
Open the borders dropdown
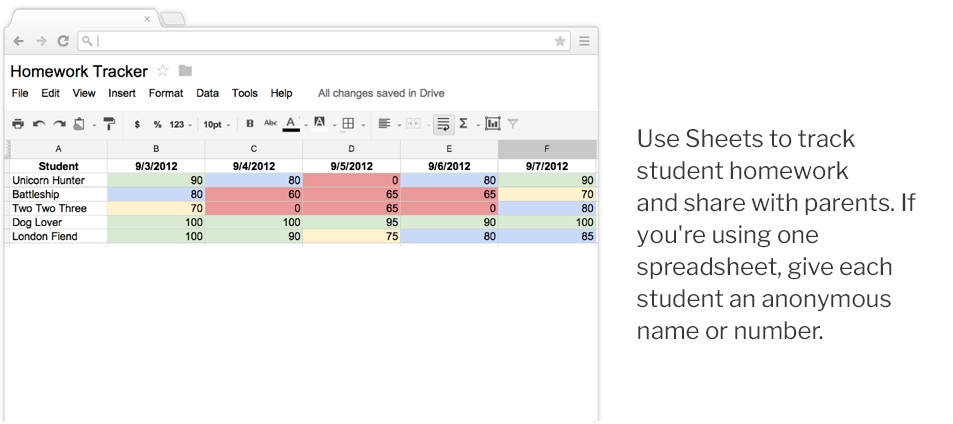point(350,124)
